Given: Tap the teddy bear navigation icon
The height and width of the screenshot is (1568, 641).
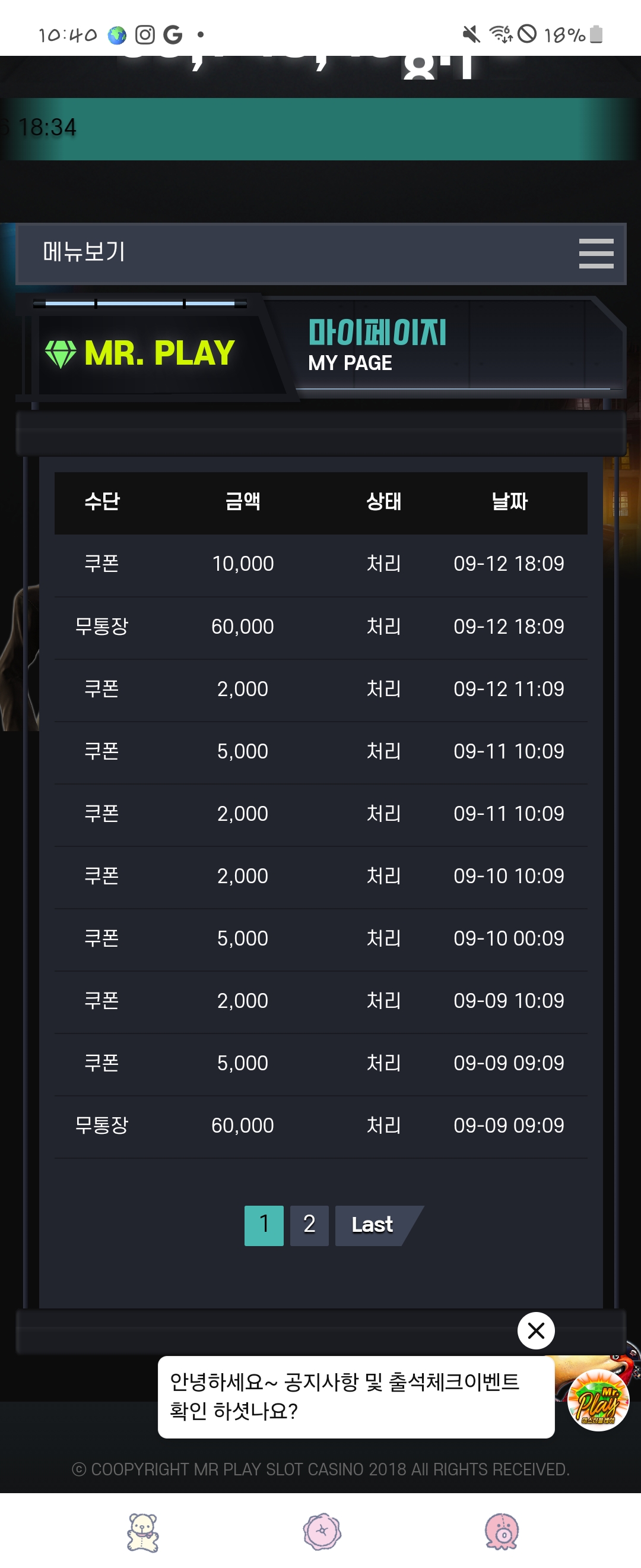Looking at the screenshot, I should pos(143,1532).
